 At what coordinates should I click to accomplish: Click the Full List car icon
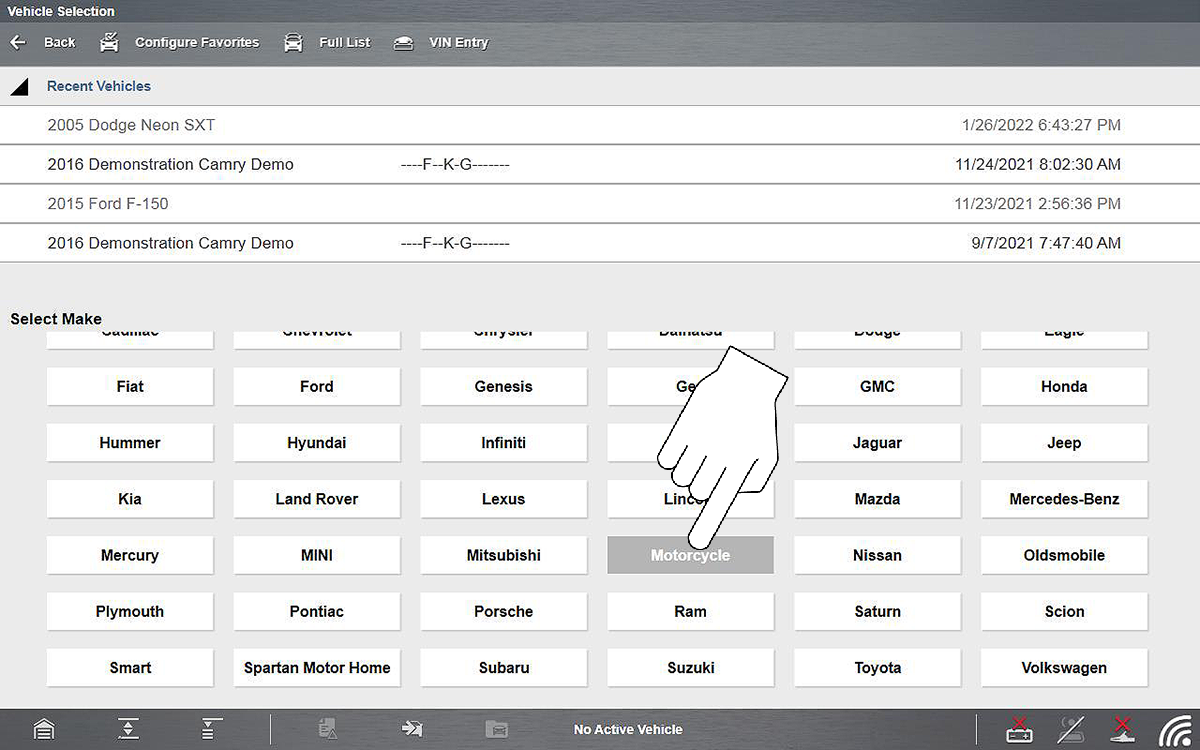[x=293, y=43]
